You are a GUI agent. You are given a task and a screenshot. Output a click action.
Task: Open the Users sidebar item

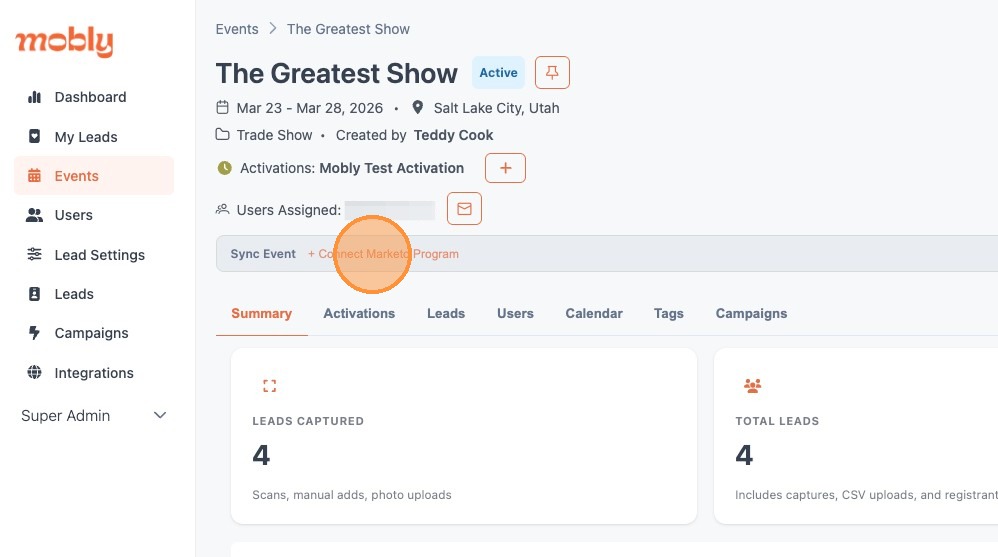[x=73, y=215]
